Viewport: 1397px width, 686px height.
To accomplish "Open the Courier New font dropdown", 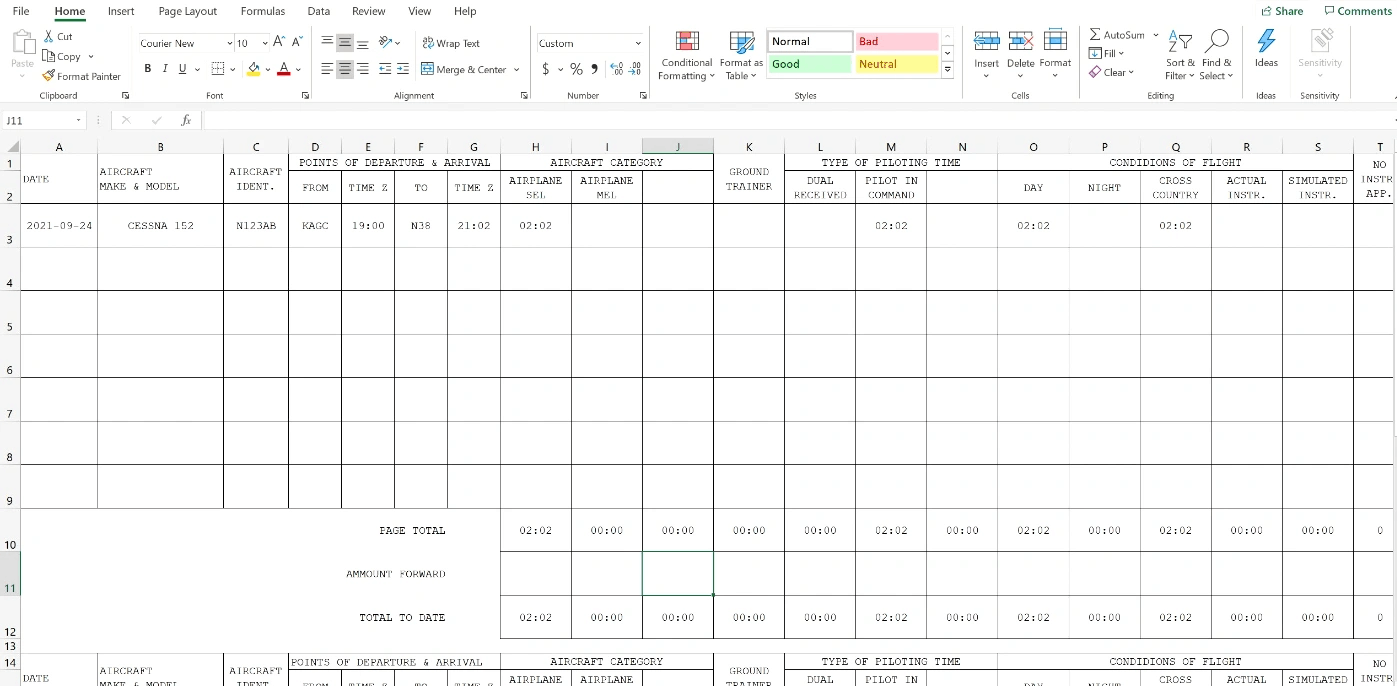I will tap(228, 43).
